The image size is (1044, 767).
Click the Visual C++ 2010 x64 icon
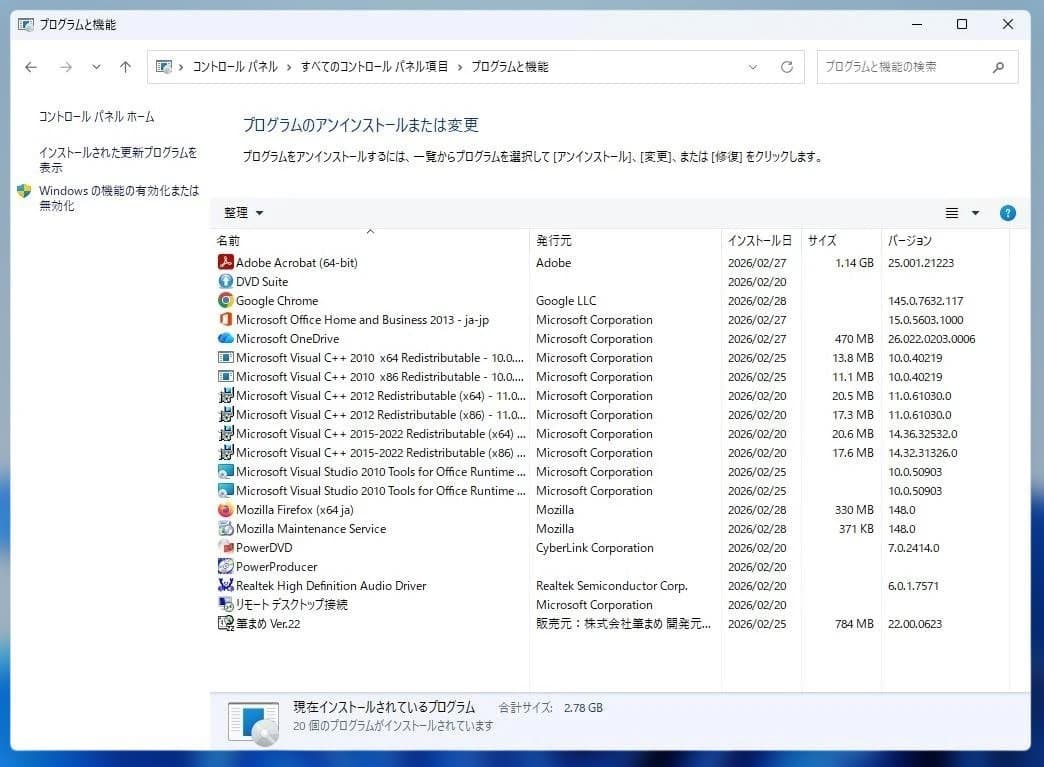point(226,358)
